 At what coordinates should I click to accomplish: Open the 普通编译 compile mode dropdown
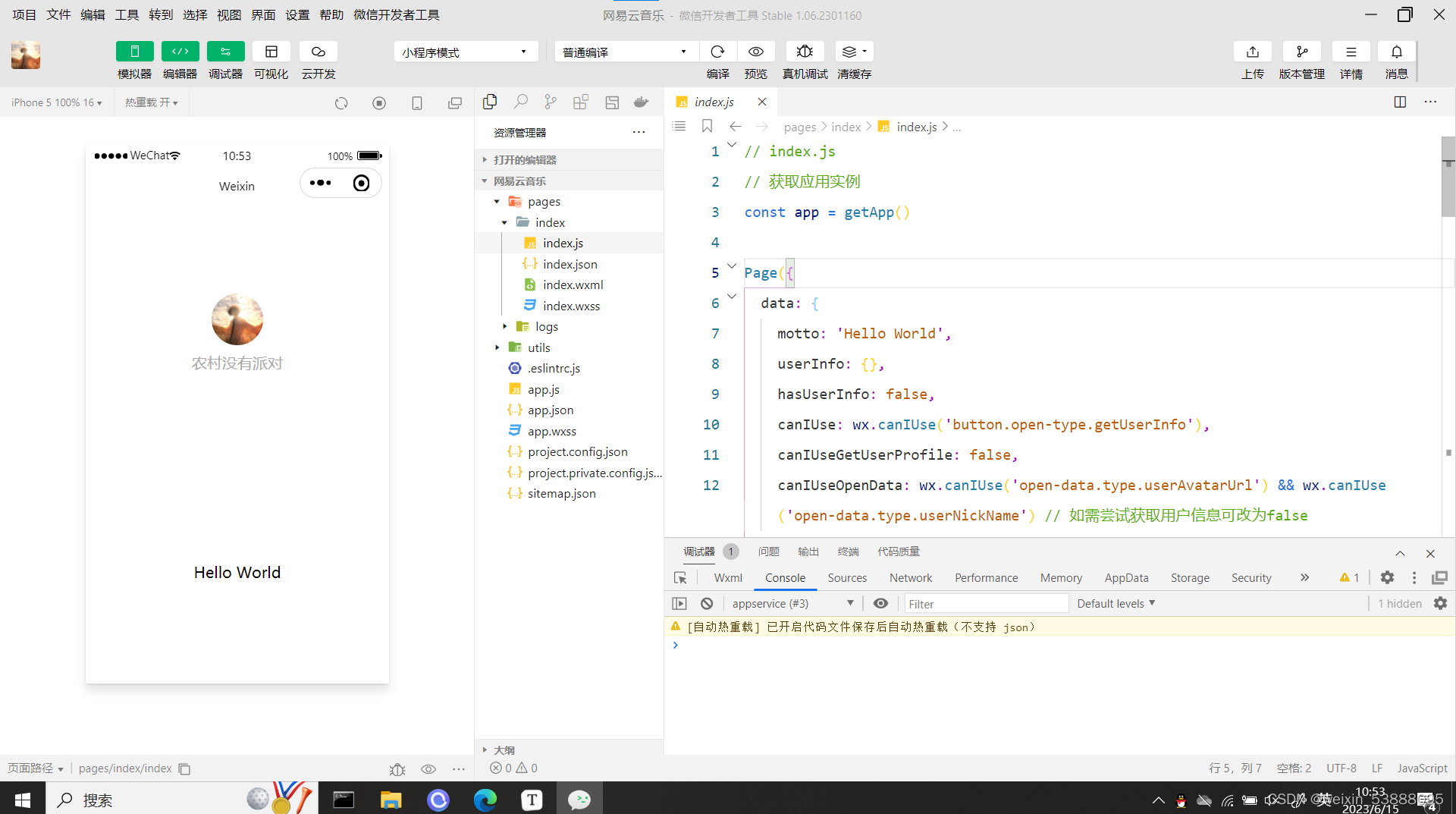pos(626,52)
